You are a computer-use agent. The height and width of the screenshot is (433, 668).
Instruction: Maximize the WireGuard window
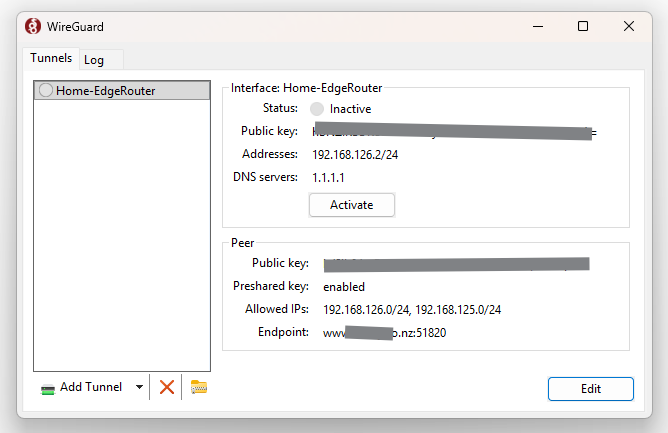583,27
